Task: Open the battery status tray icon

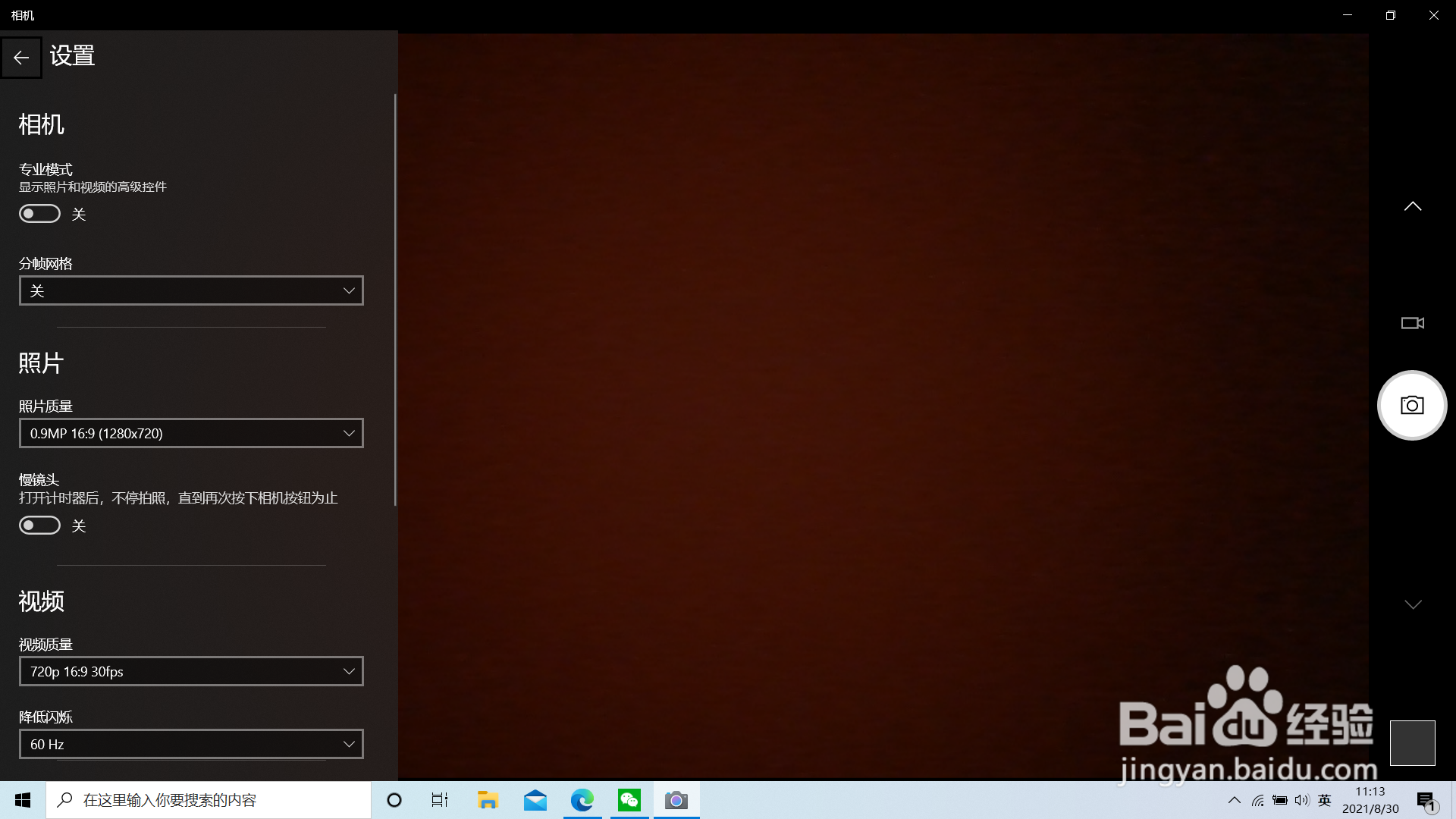Action: click(x=1280, y=800)
